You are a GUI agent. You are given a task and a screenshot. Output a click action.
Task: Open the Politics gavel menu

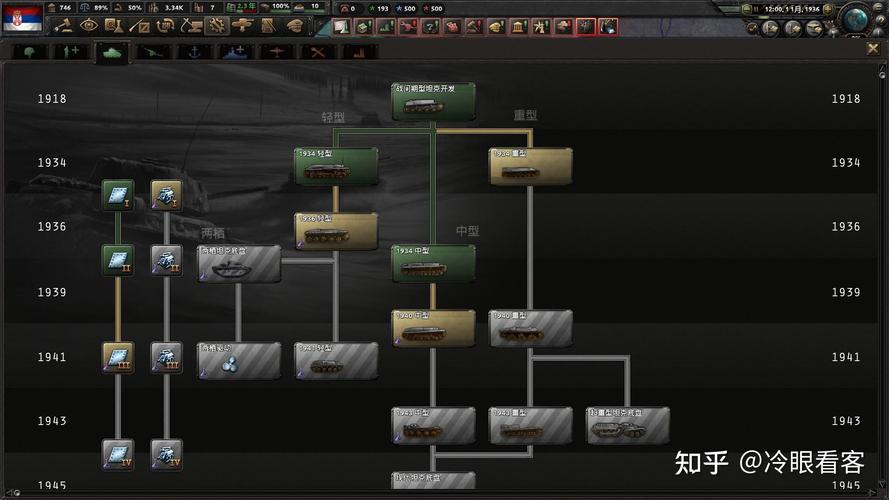click(63, 26)
